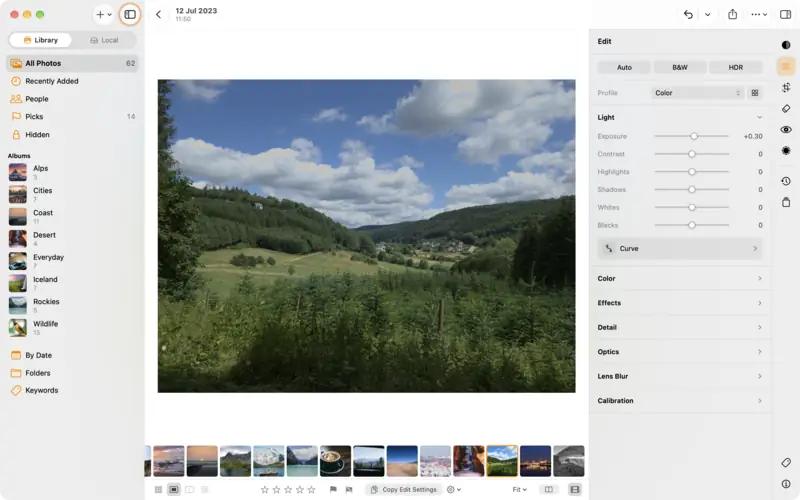Browse profiles with grid icon beside Profile
Viewport: 800px width, 500px height.
click(x=755, y=93)
